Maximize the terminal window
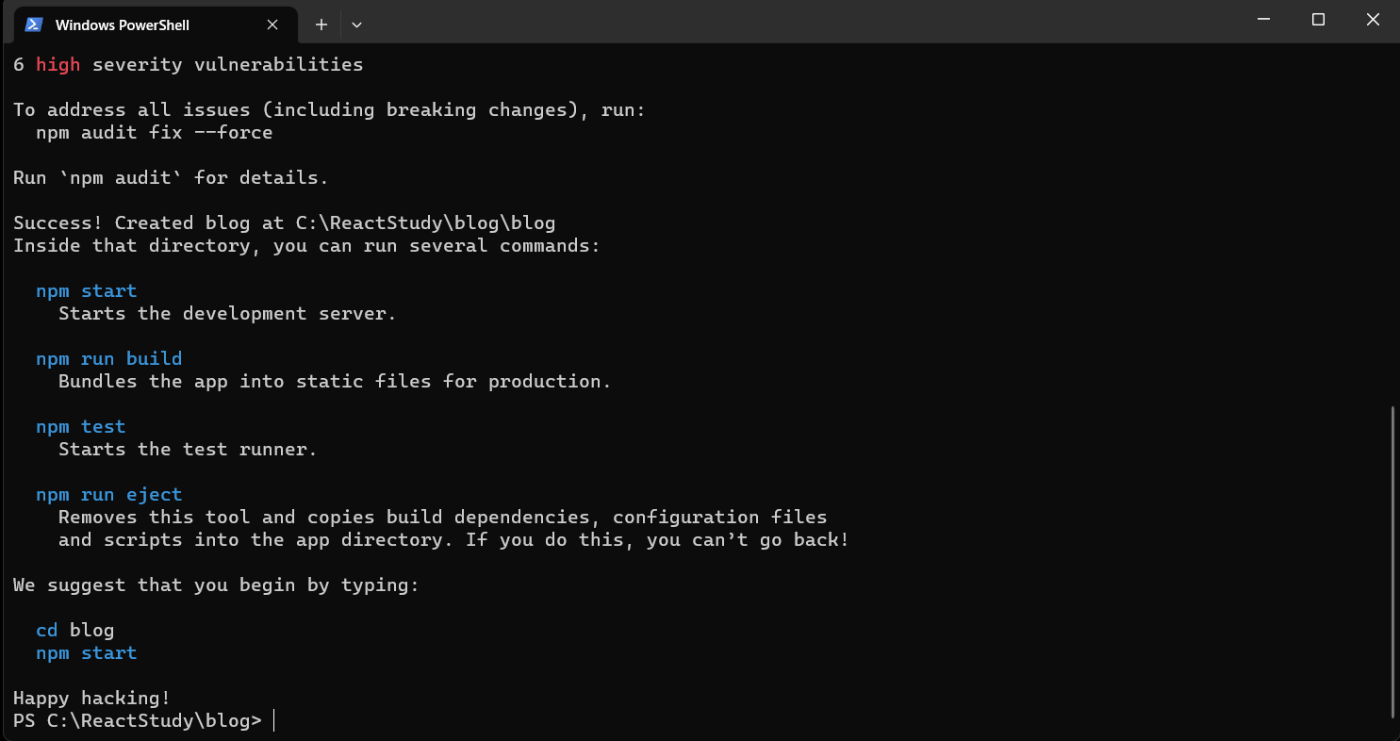Viewport: 1400px width, 741px height. (1318, 20)
